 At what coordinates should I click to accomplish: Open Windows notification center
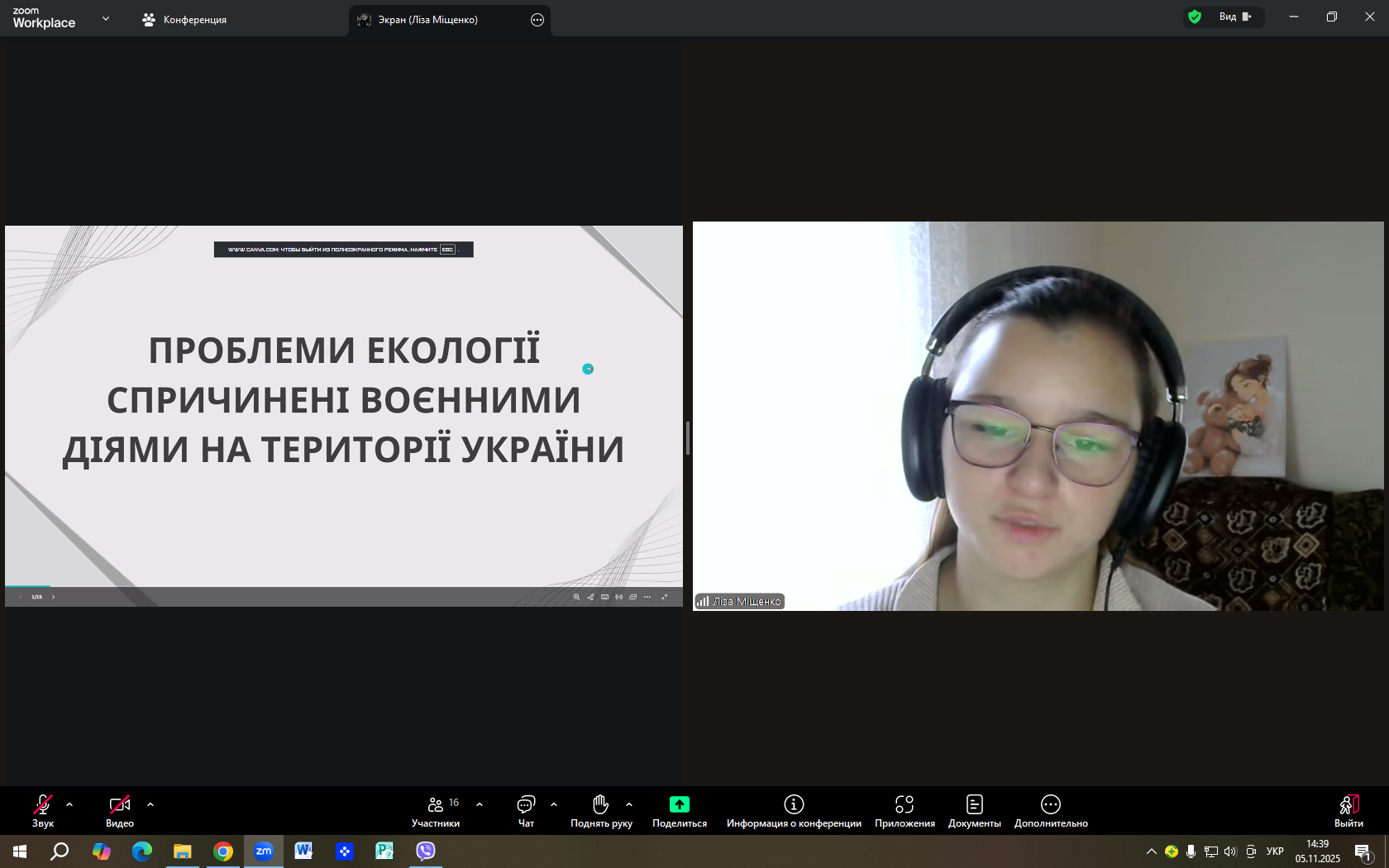click(1363, 851)
